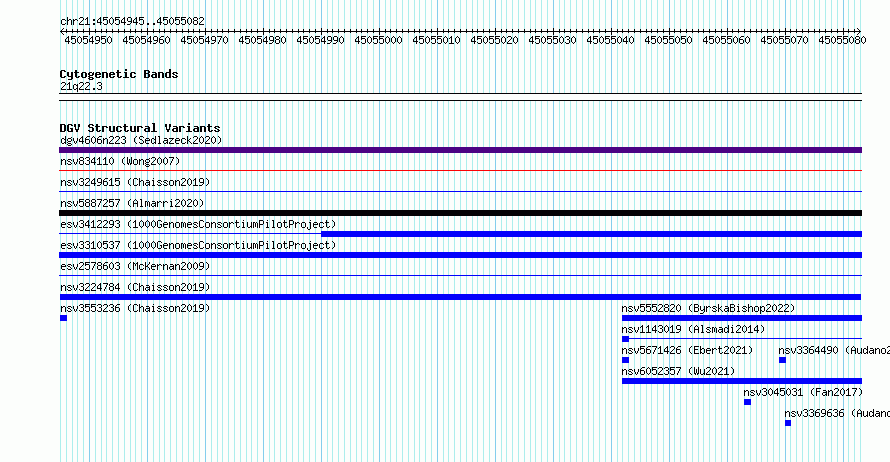Click the nsv6052357 blue variant bar
Image resolution: width=890 pixels, height=462 pixels.
pyautogui.click(x=742, y=381)
